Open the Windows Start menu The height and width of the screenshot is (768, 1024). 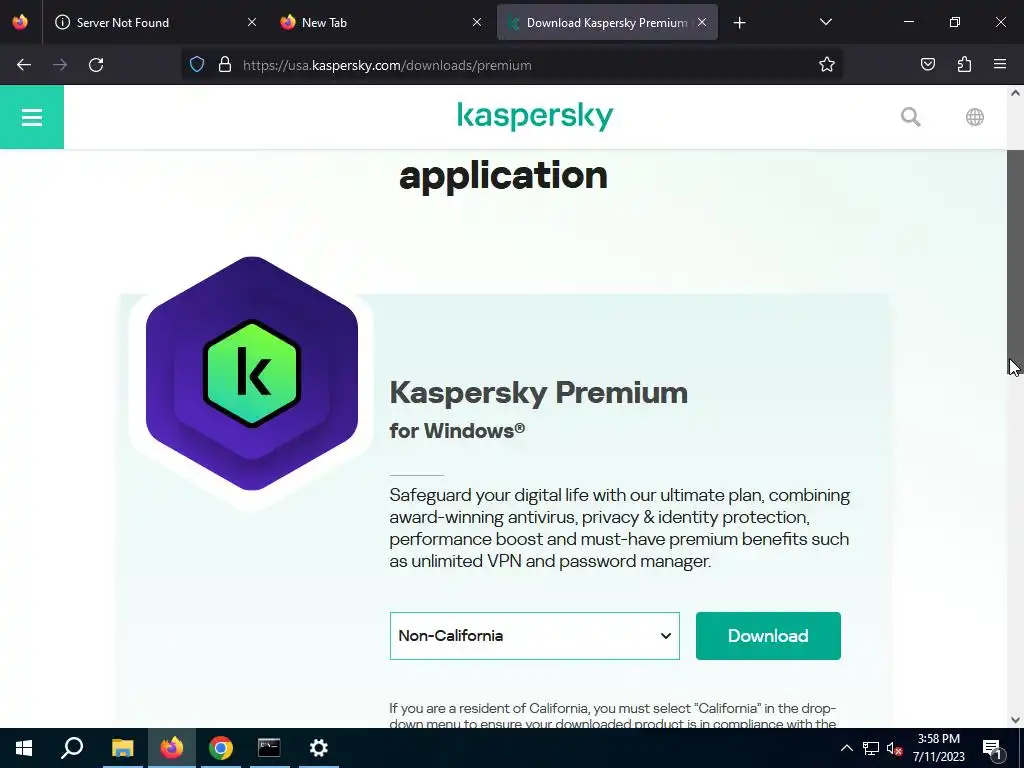pos(24,748)
